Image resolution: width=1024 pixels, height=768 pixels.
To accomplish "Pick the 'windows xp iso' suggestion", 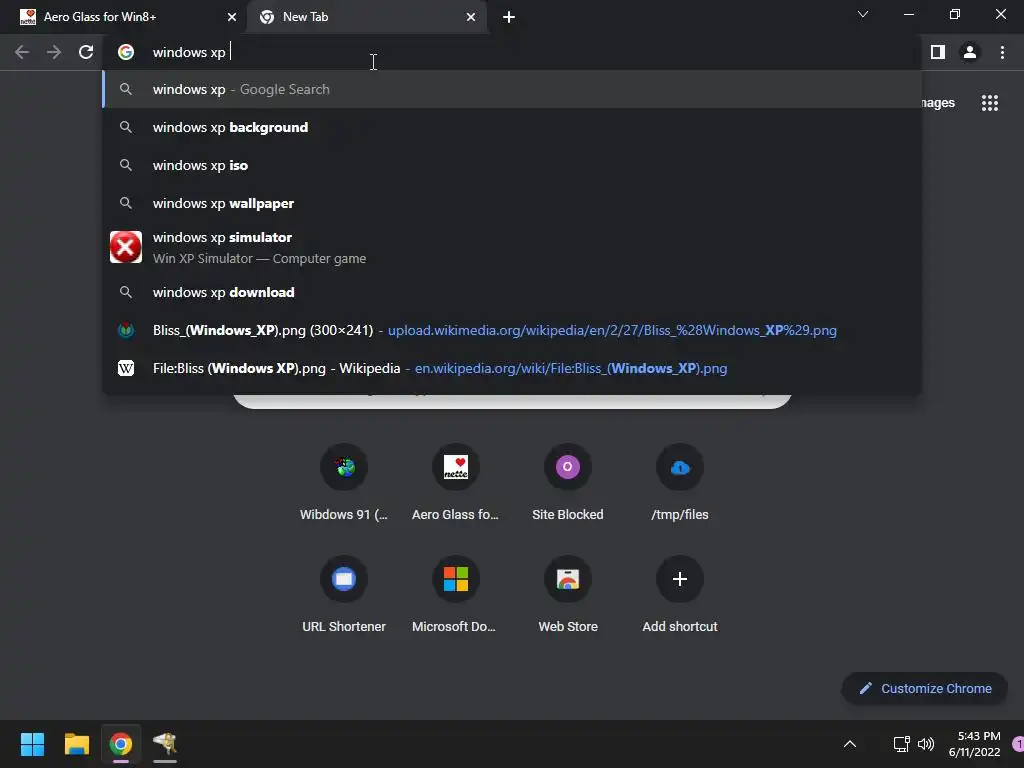I will [512, 165].
